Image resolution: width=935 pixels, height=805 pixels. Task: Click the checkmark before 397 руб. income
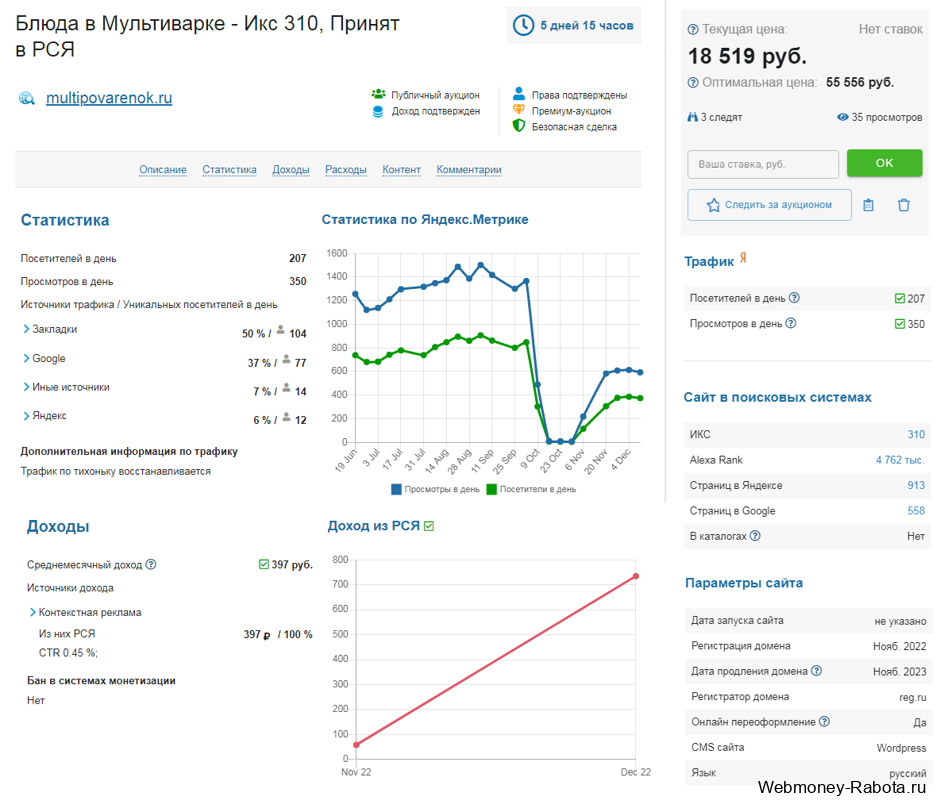264,564
